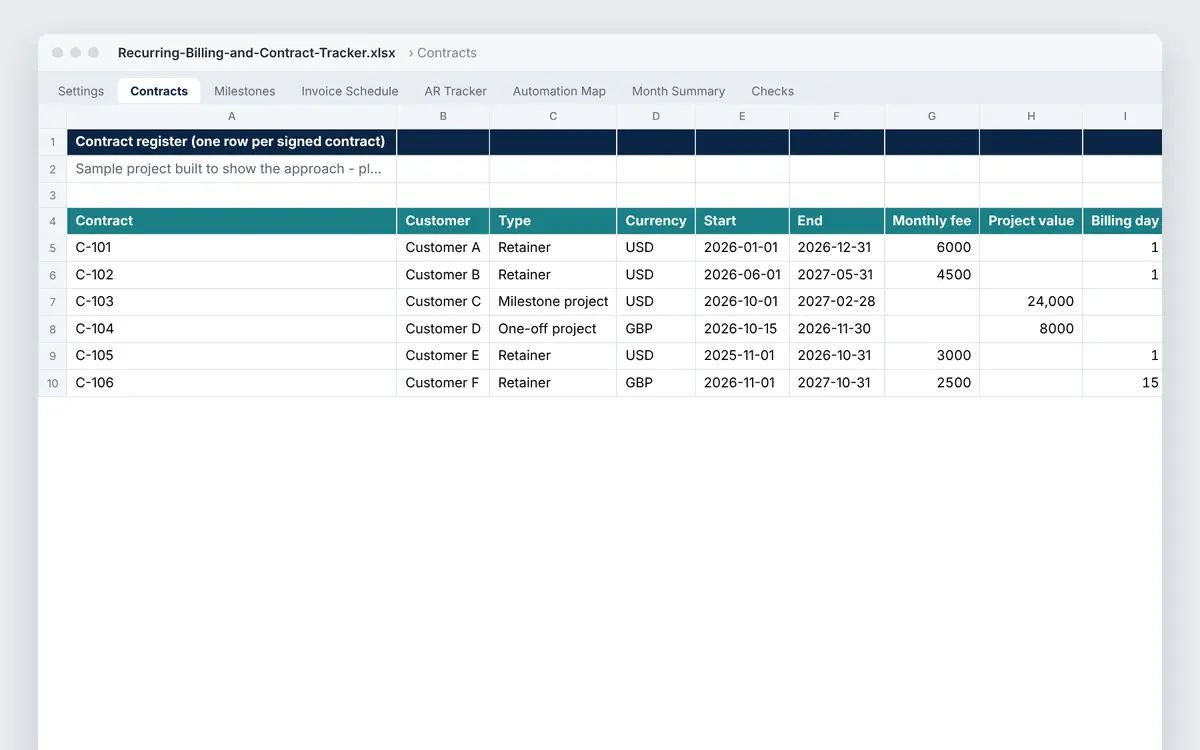Click the Monthly fee heading cell
Viewport: 1200px width, 750px height.
click(932, 221)
